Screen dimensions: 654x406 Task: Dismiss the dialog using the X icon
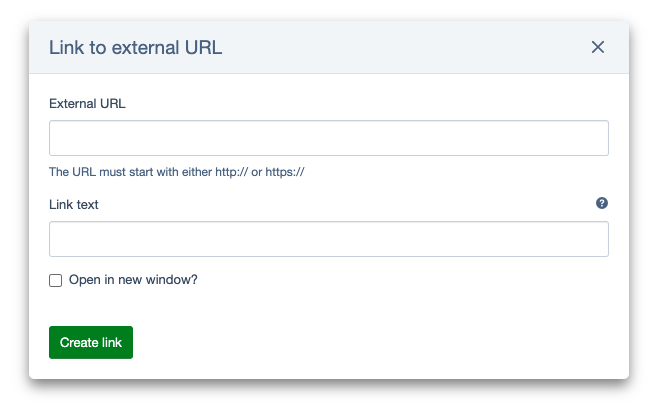point(598,47)
